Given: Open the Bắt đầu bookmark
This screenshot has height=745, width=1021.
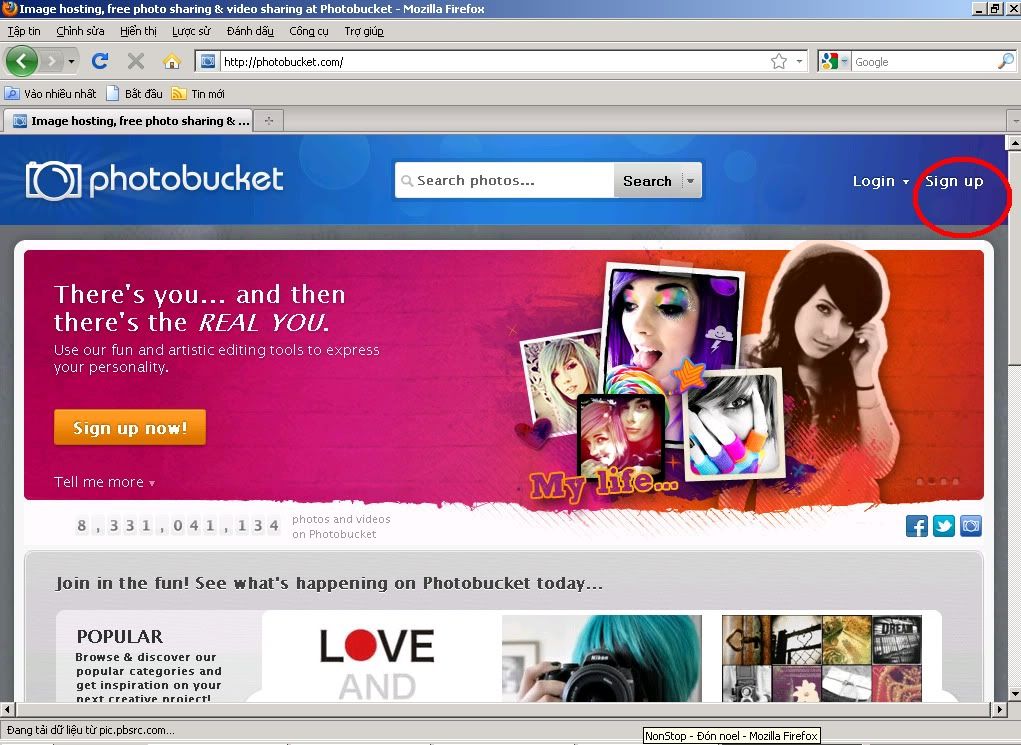Looking at the screenshot, I should click(x=134, y=94).
